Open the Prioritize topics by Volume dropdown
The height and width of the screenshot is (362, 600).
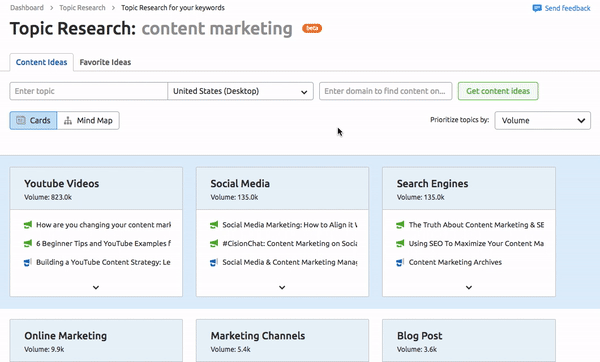click(x=542, y=121)
